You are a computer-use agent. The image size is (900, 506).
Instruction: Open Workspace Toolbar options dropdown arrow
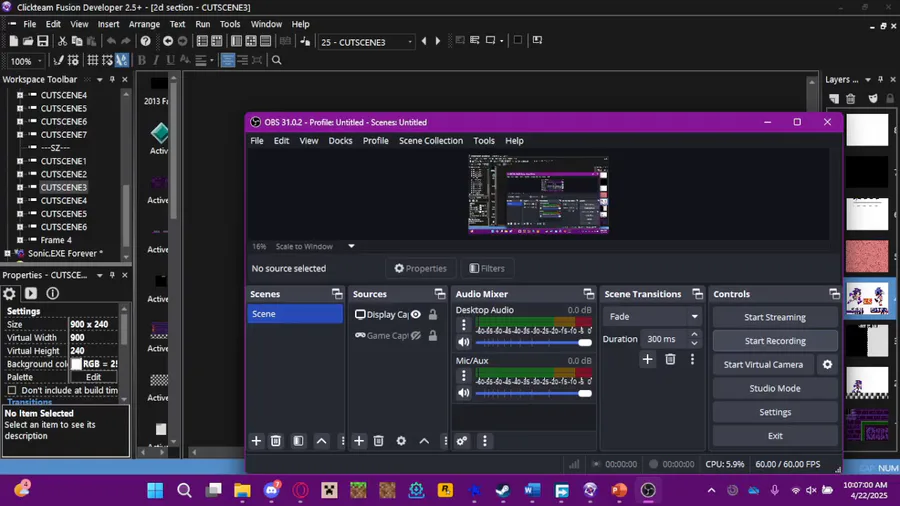pyautogui.click(x=99, y=80)
